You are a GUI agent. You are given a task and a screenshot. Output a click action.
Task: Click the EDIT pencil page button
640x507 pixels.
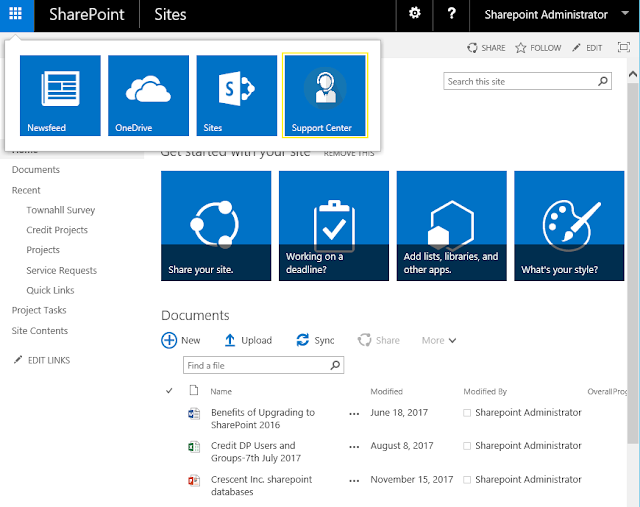point(587,48)
